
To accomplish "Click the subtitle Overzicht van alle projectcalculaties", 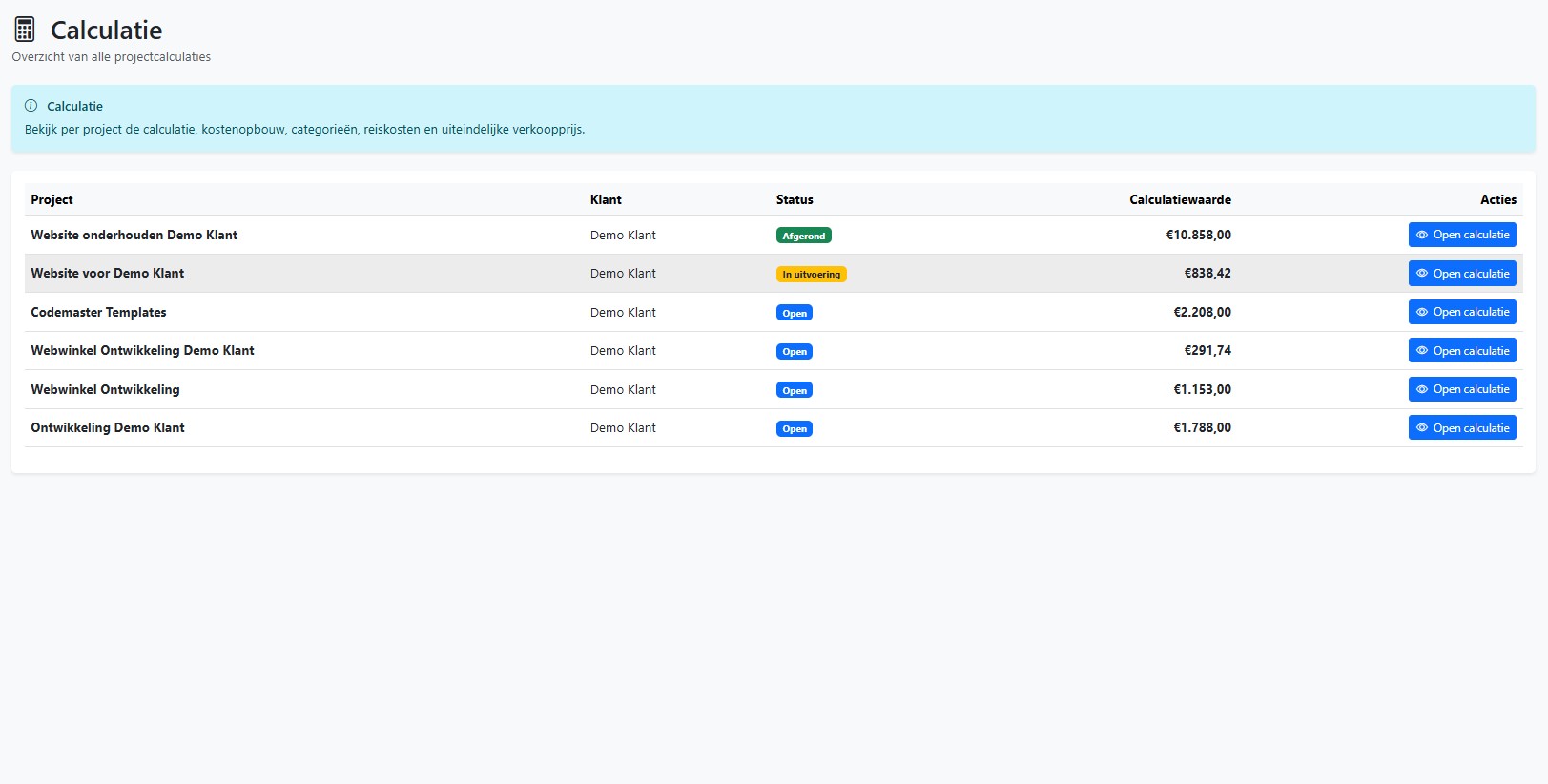I will [112, 56].
